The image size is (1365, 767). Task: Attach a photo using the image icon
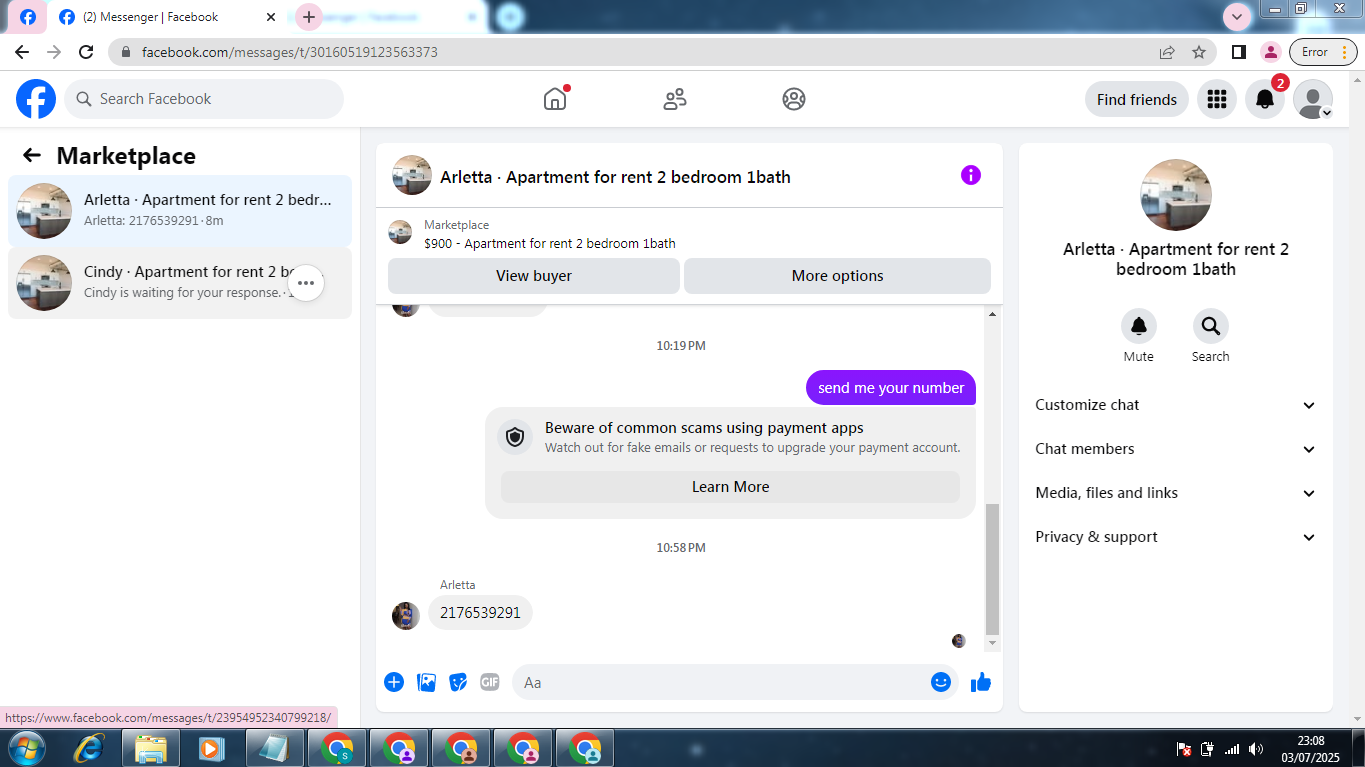coord(426,682)
